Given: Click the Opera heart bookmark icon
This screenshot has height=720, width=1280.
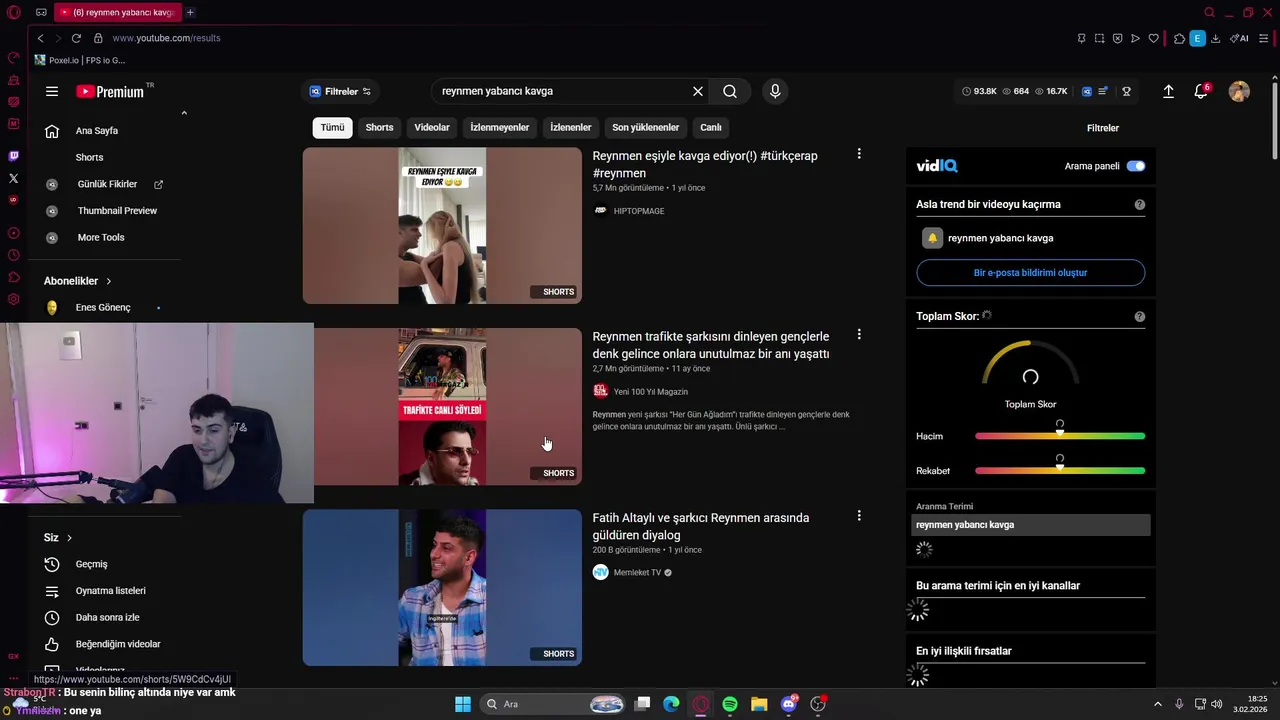Looking at the screenshot, I should point(1153,38).
